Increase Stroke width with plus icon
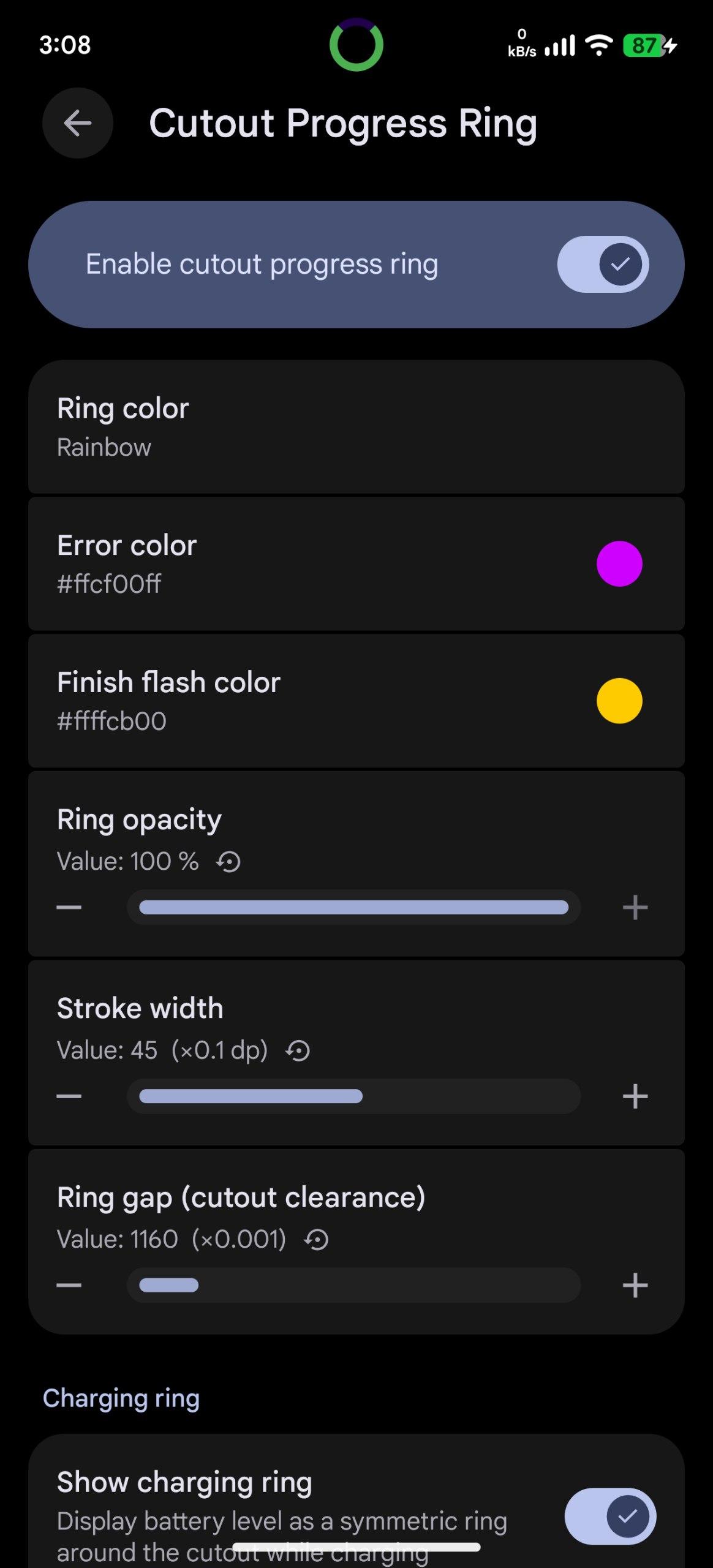713x1568 pixels. coord(635,1096)
